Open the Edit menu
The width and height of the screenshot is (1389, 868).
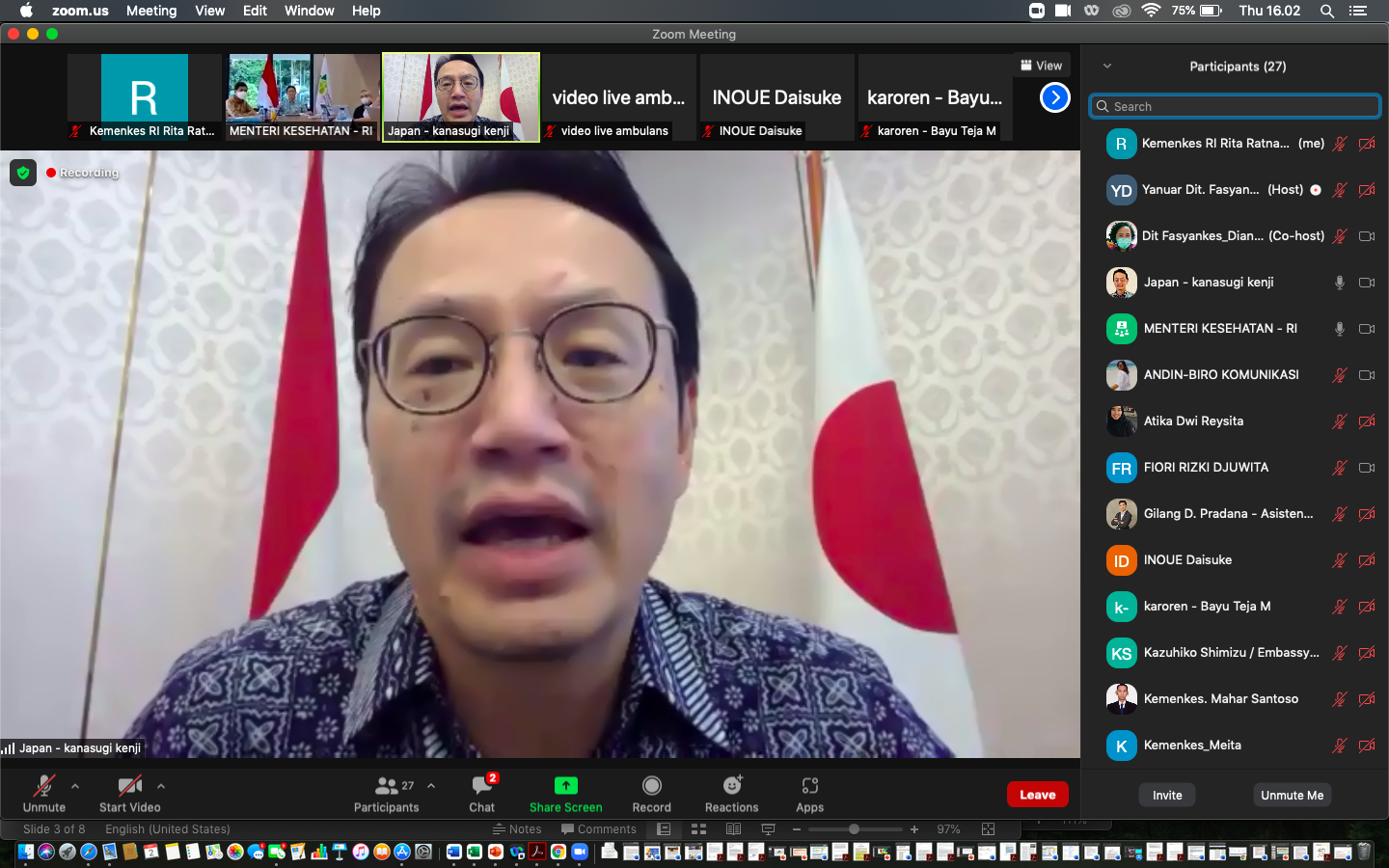[x=255, y=11]
